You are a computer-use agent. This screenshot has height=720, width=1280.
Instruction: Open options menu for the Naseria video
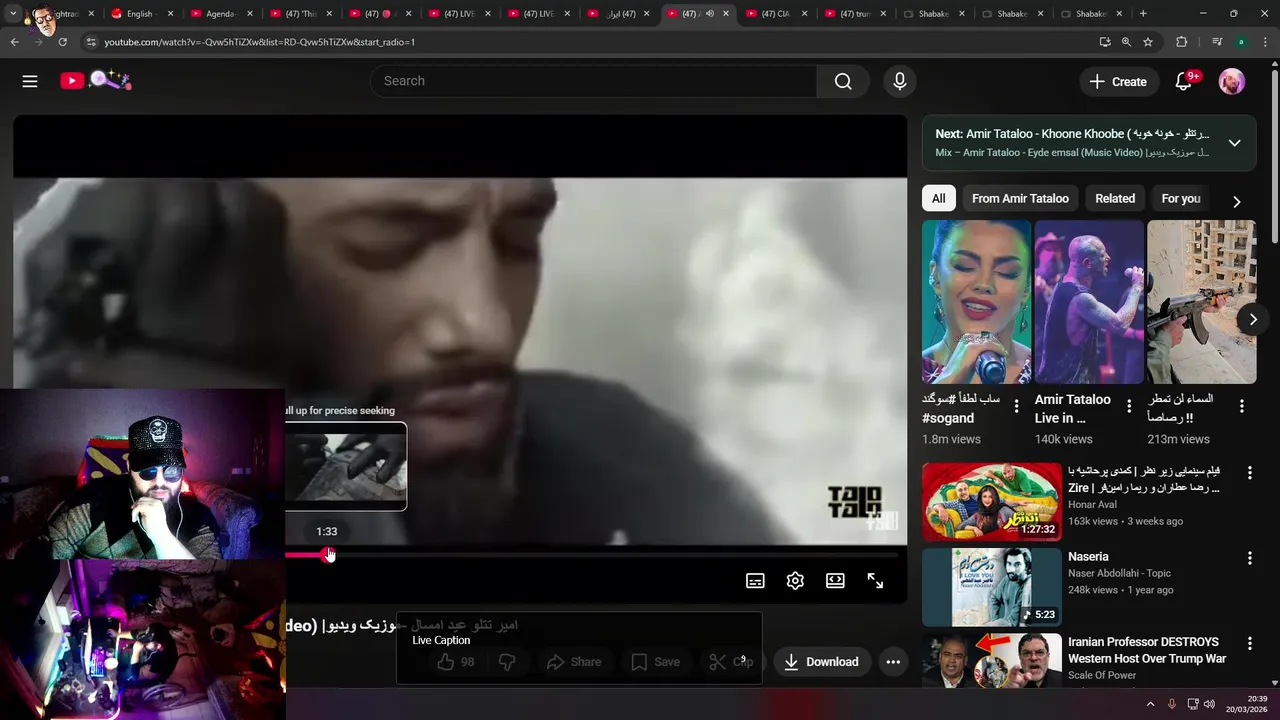click(x=1249, y=558)
